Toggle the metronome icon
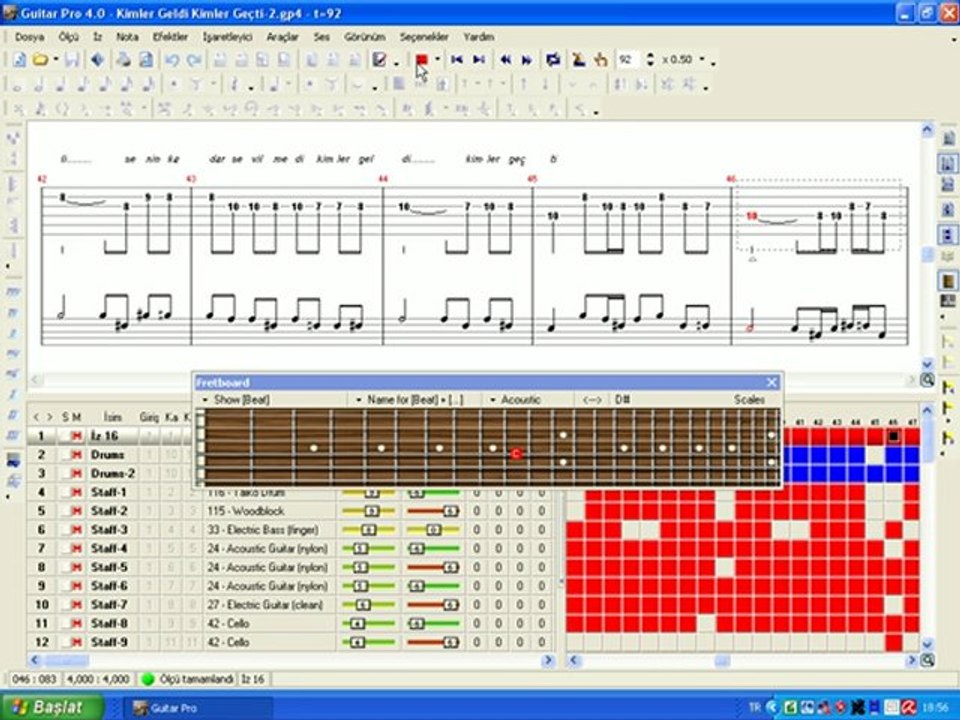 pos(579,59)
